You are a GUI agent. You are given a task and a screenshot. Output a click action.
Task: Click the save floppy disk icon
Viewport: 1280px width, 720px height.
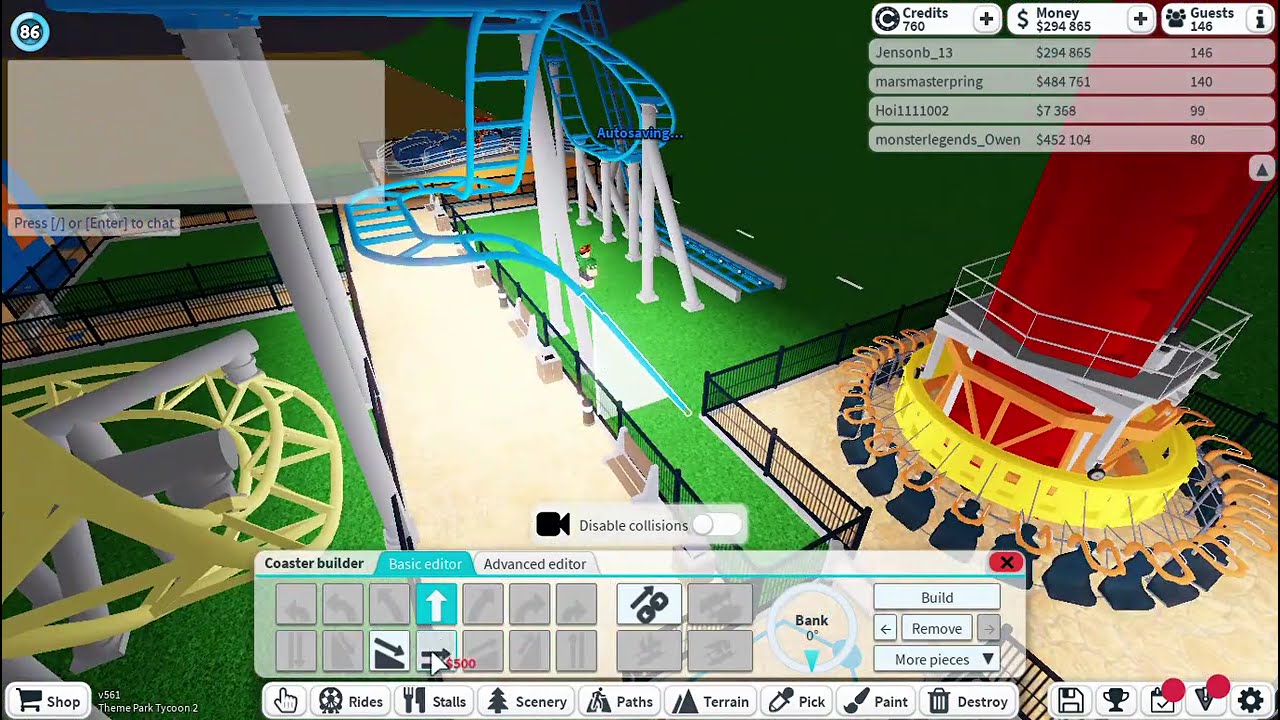[1070, 701]
